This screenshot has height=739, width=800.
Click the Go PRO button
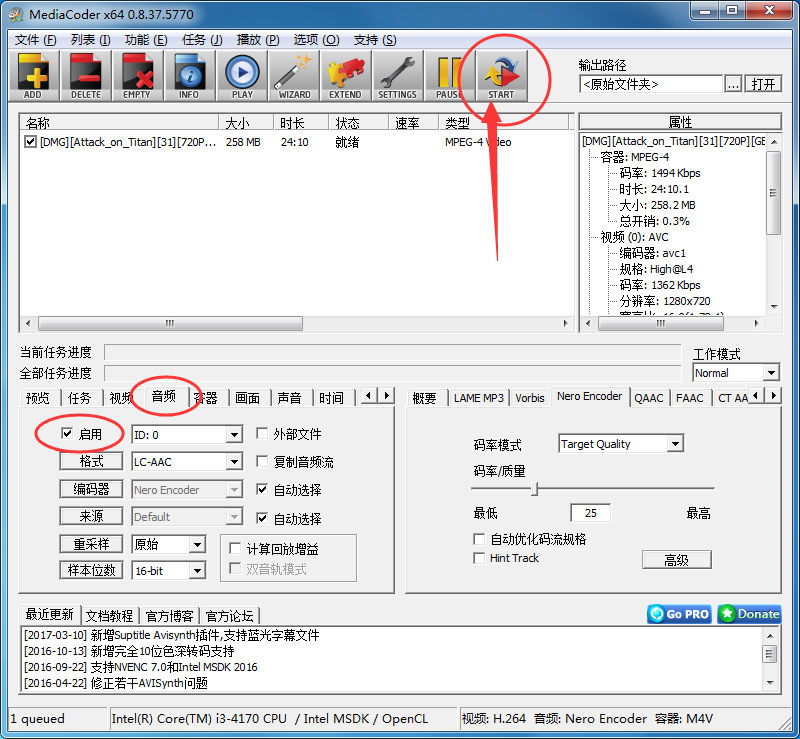[678, 614]
